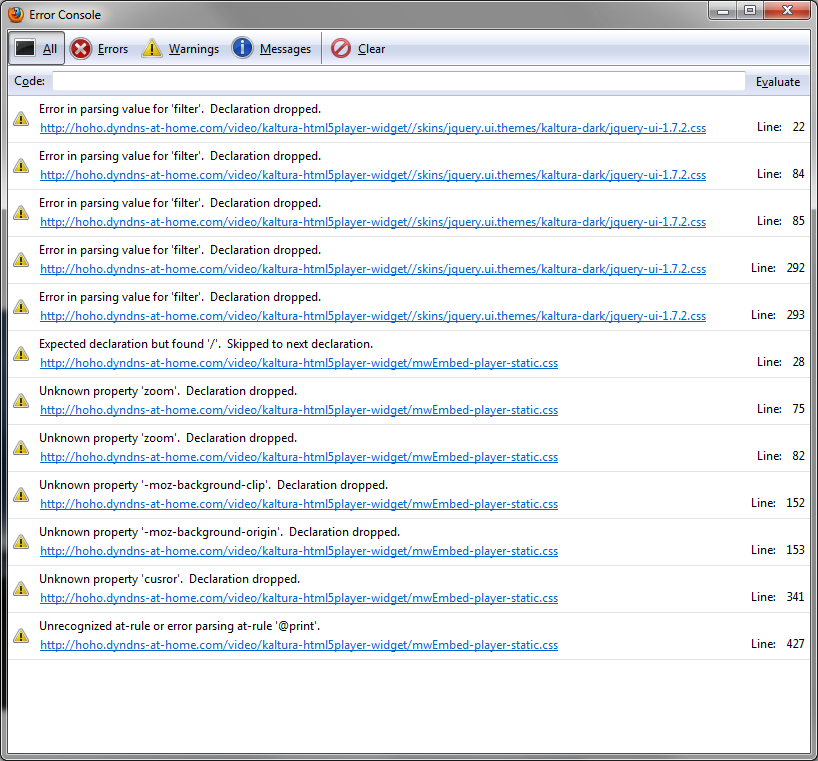Select 'Expected declaration but found' message text
This screenshot has height=761, width=818.
[x=206, y=344]
